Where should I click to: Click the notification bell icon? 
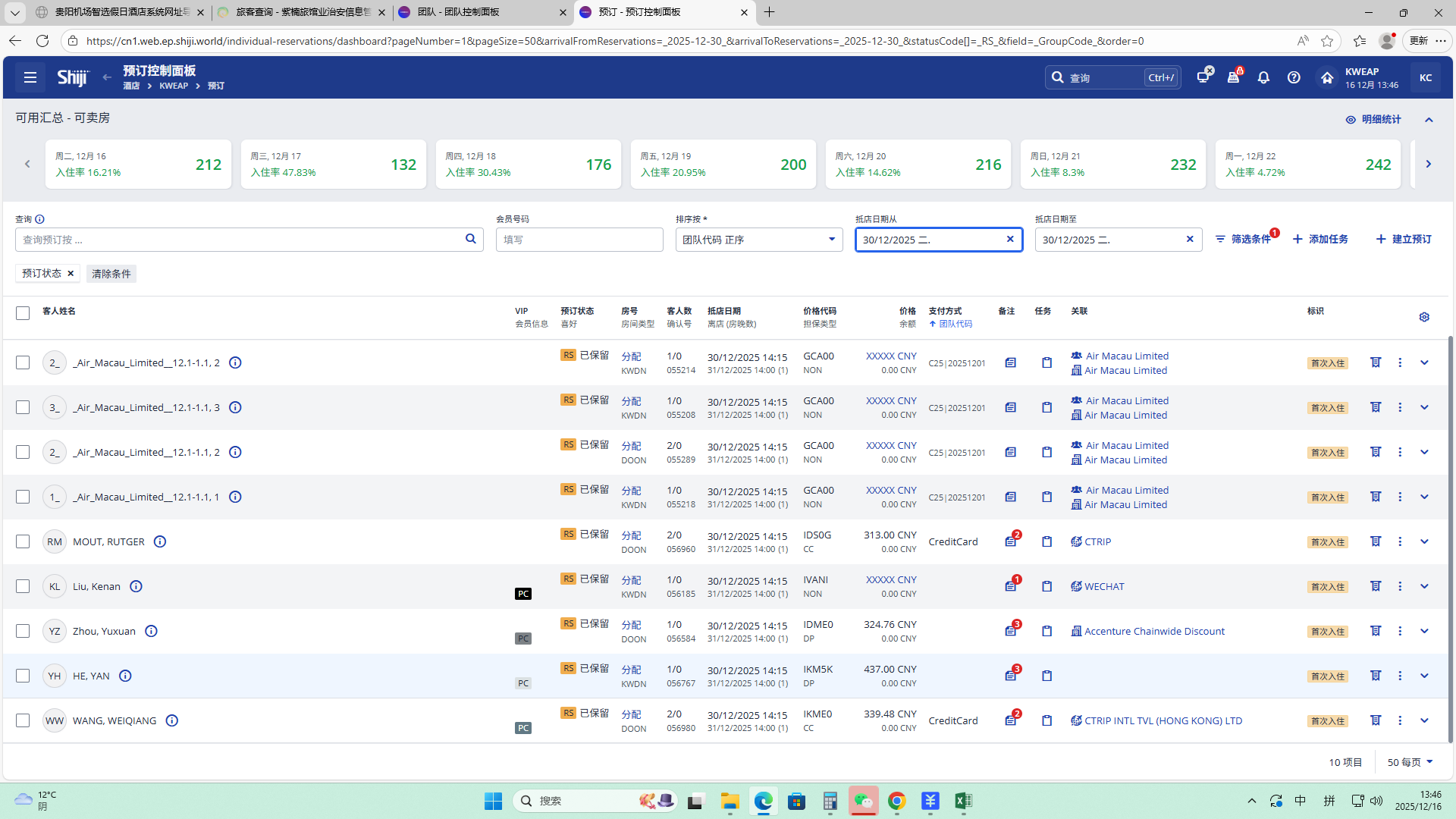coord(1263,77)
